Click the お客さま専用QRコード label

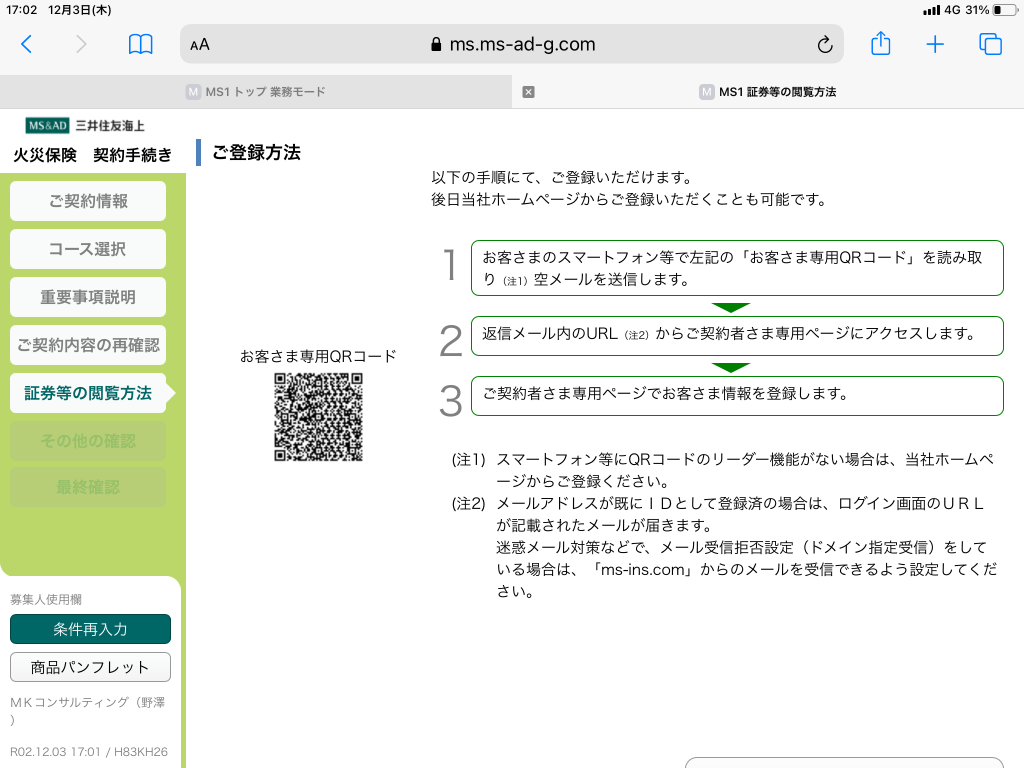click(x=318, y=356)
